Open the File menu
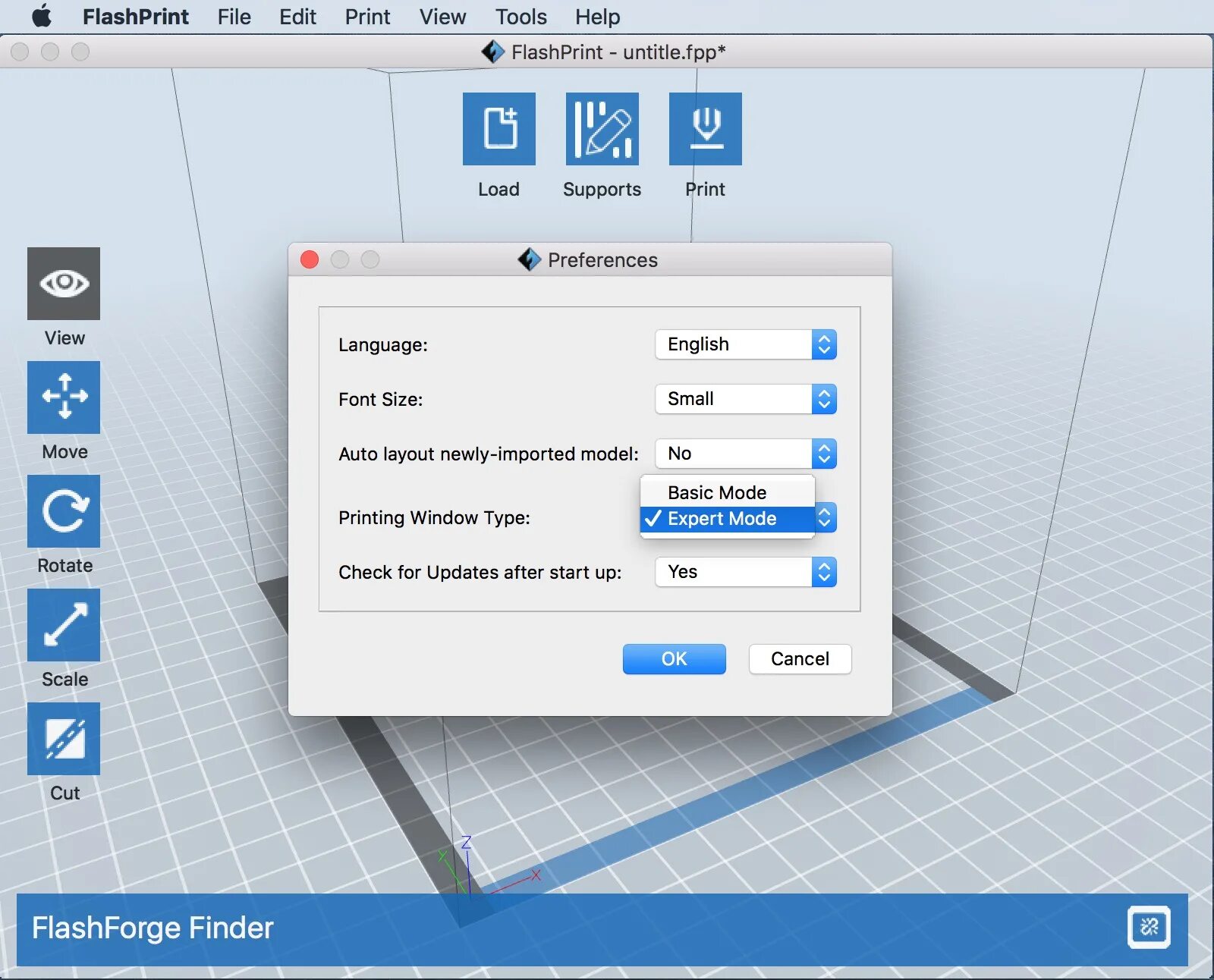Viewport: 1214px width, 980px height. (234, 17)
